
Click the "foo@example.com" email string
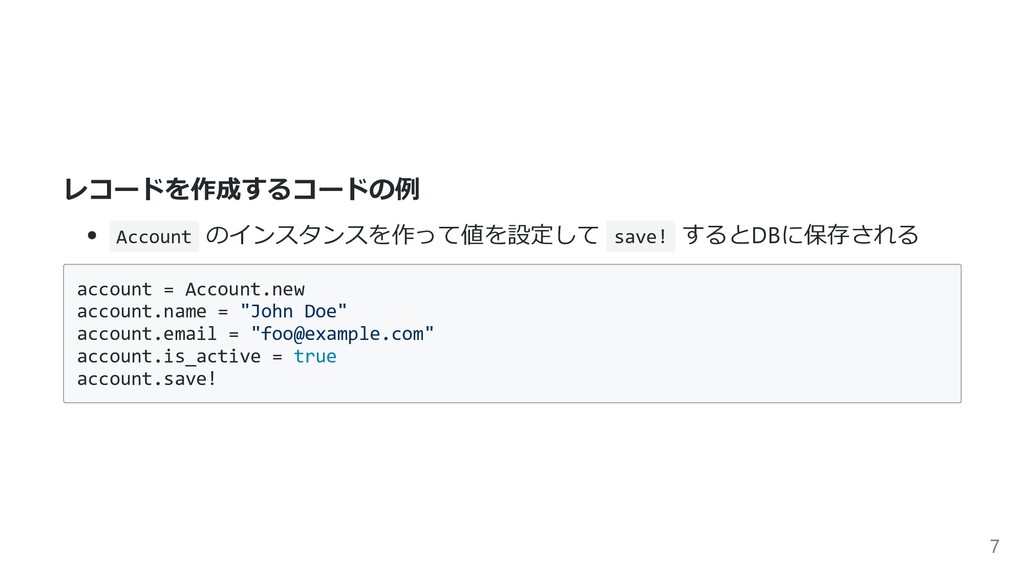click(342, 334)
